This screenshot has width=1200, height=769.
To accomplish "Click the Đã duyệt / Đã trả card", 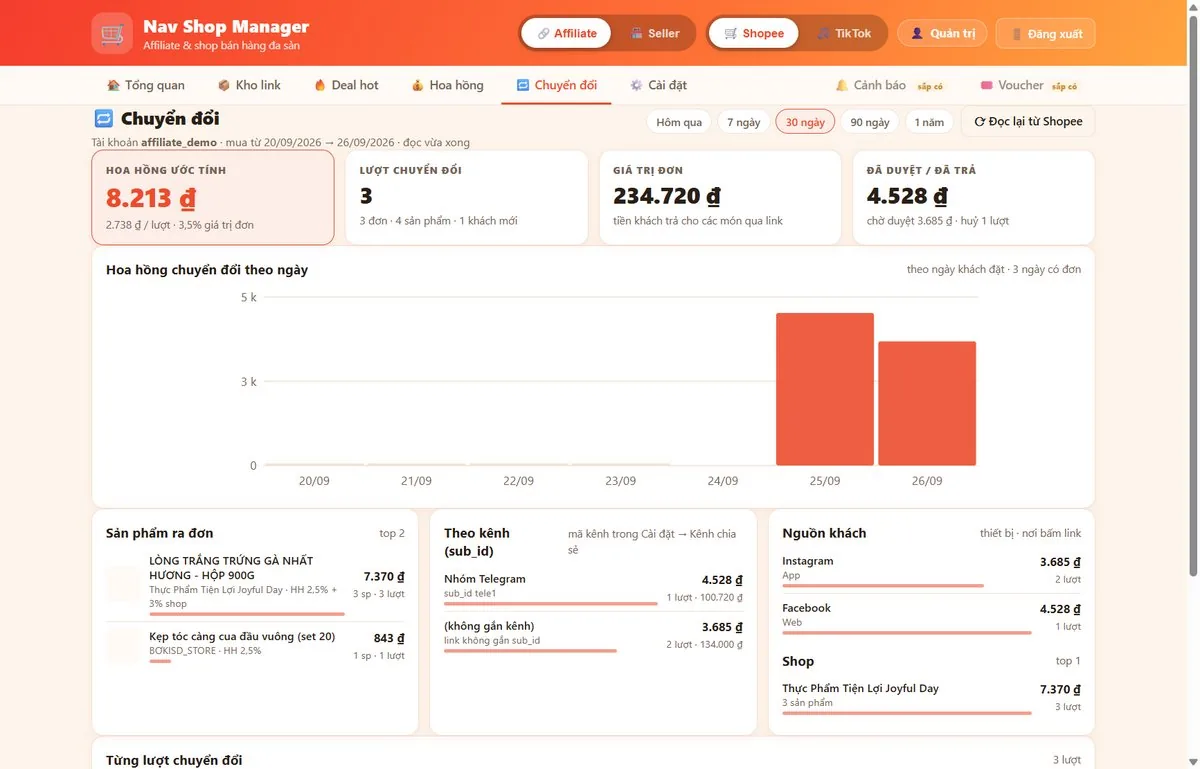I will point(974,197).
